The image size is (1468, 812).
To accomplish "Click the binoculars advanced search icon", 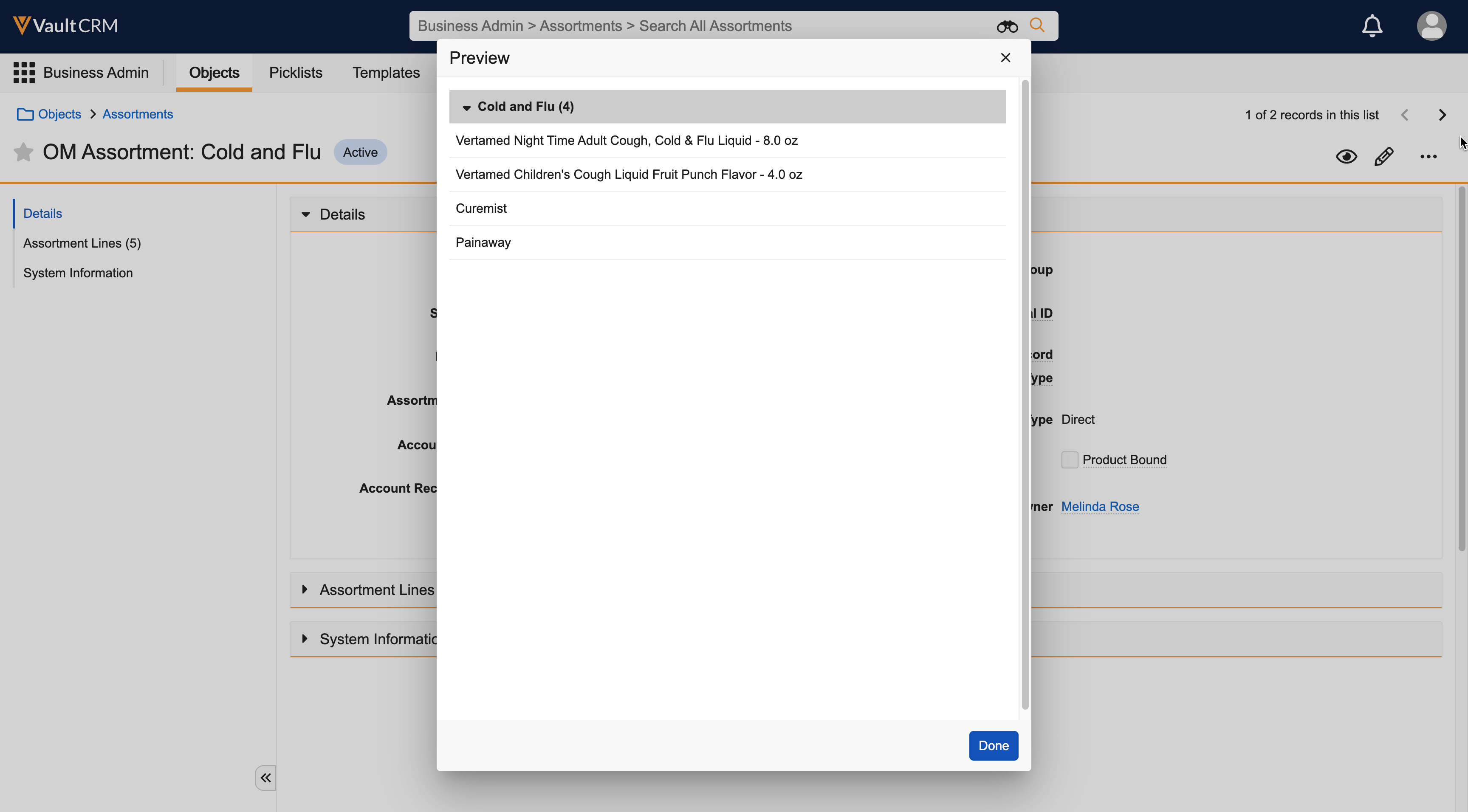I will click(x=1006, y=26).
